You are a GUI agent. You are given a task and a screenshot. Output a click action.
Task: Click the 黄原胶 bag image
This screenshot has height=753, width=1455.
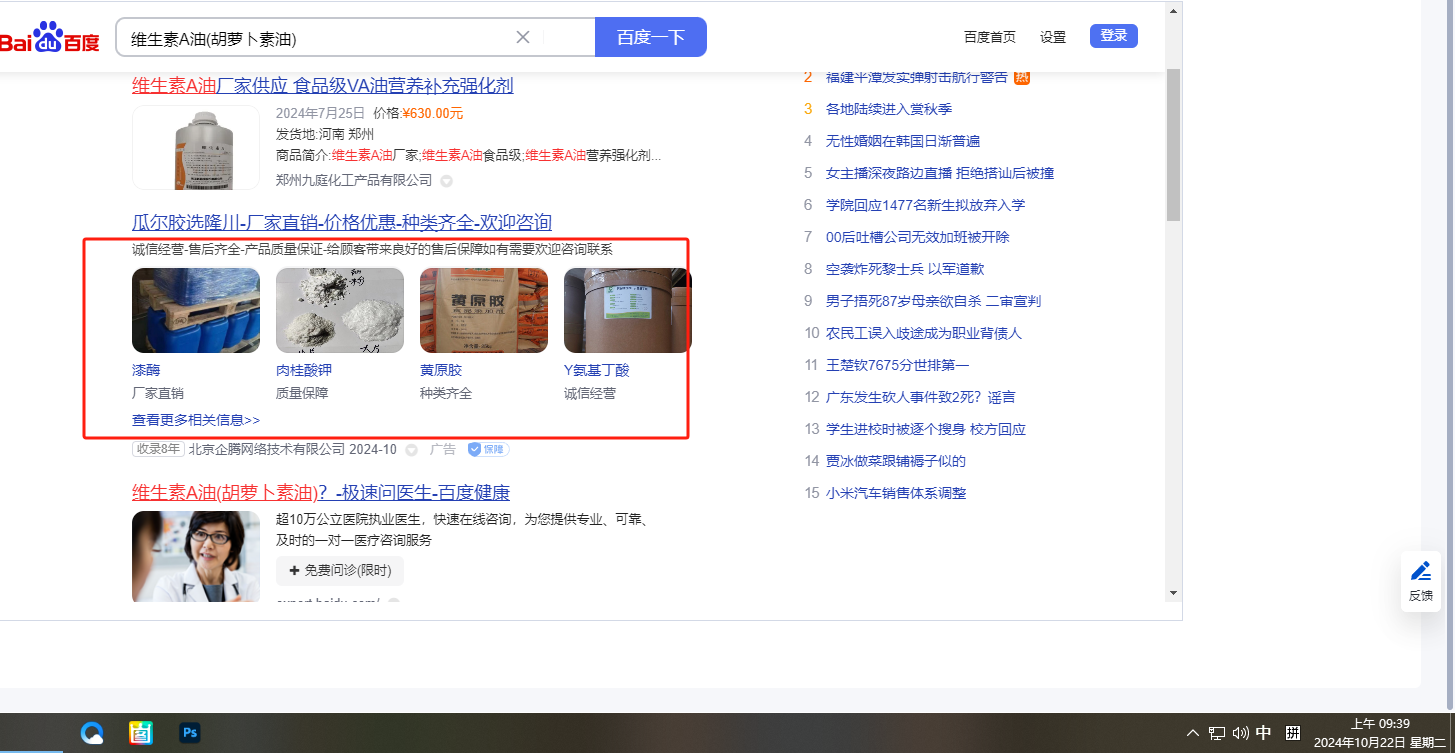coord(484,310)
